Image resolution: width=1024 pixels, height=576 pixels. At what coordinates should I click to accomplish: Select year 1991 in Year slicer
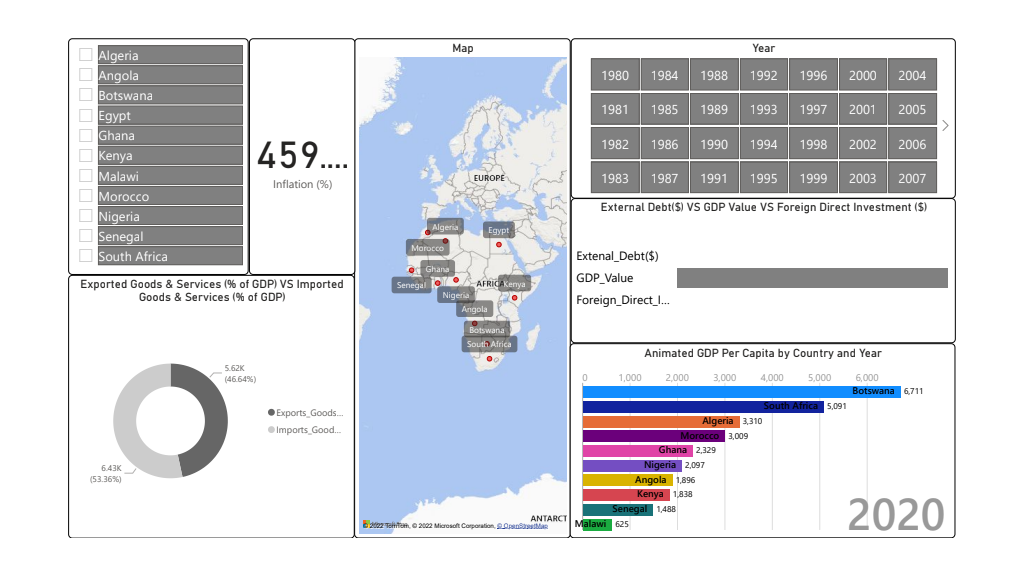pyautogui.click(x=714, y=178)
